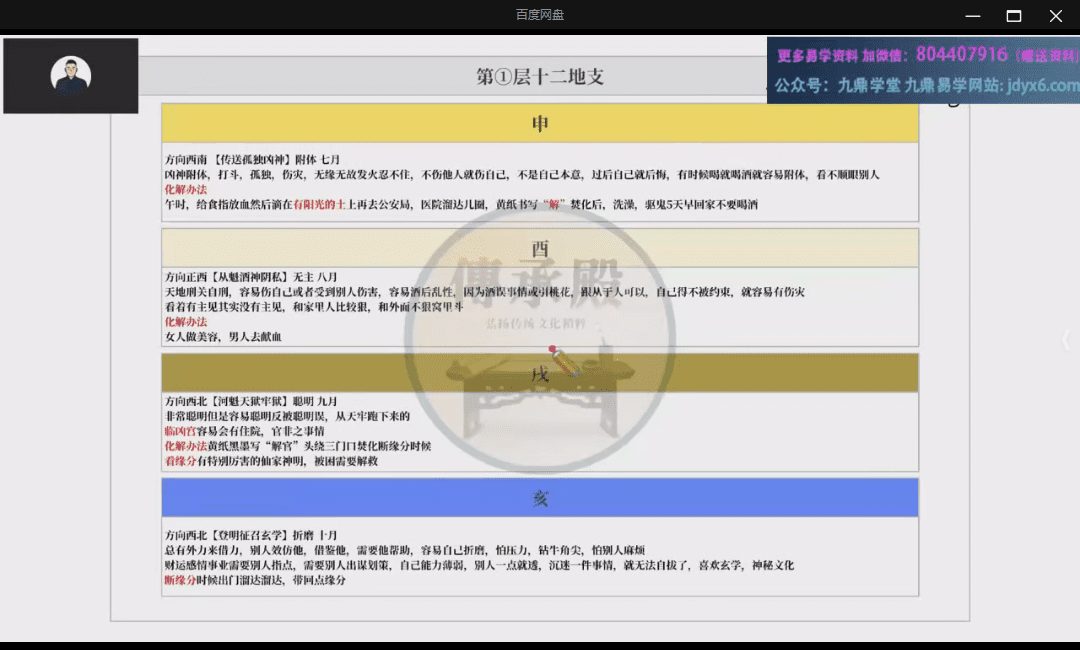Click the red 断缘分 text in 亥 section
The image size is (1080, 650).
[180, 580]
